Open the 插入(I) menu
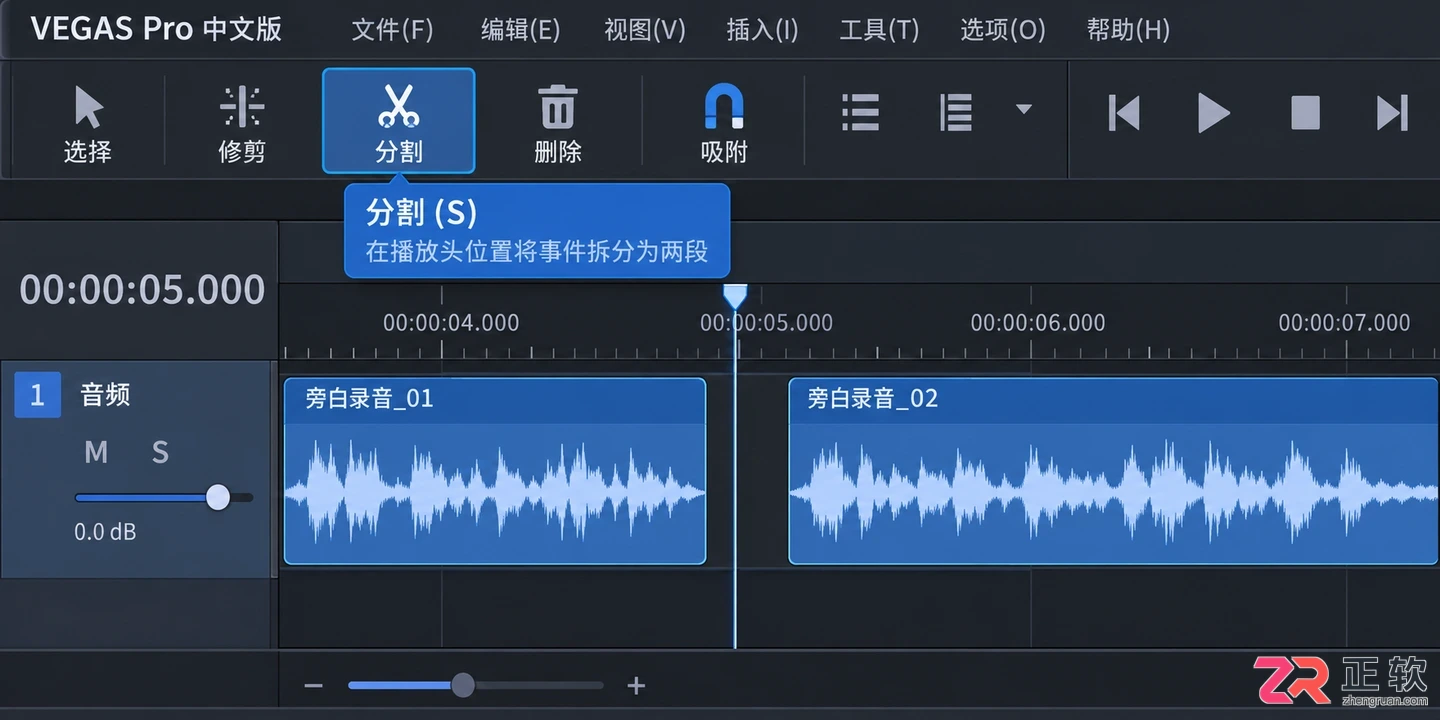This screenshot has height=720, width=1440. coord(762,29)
